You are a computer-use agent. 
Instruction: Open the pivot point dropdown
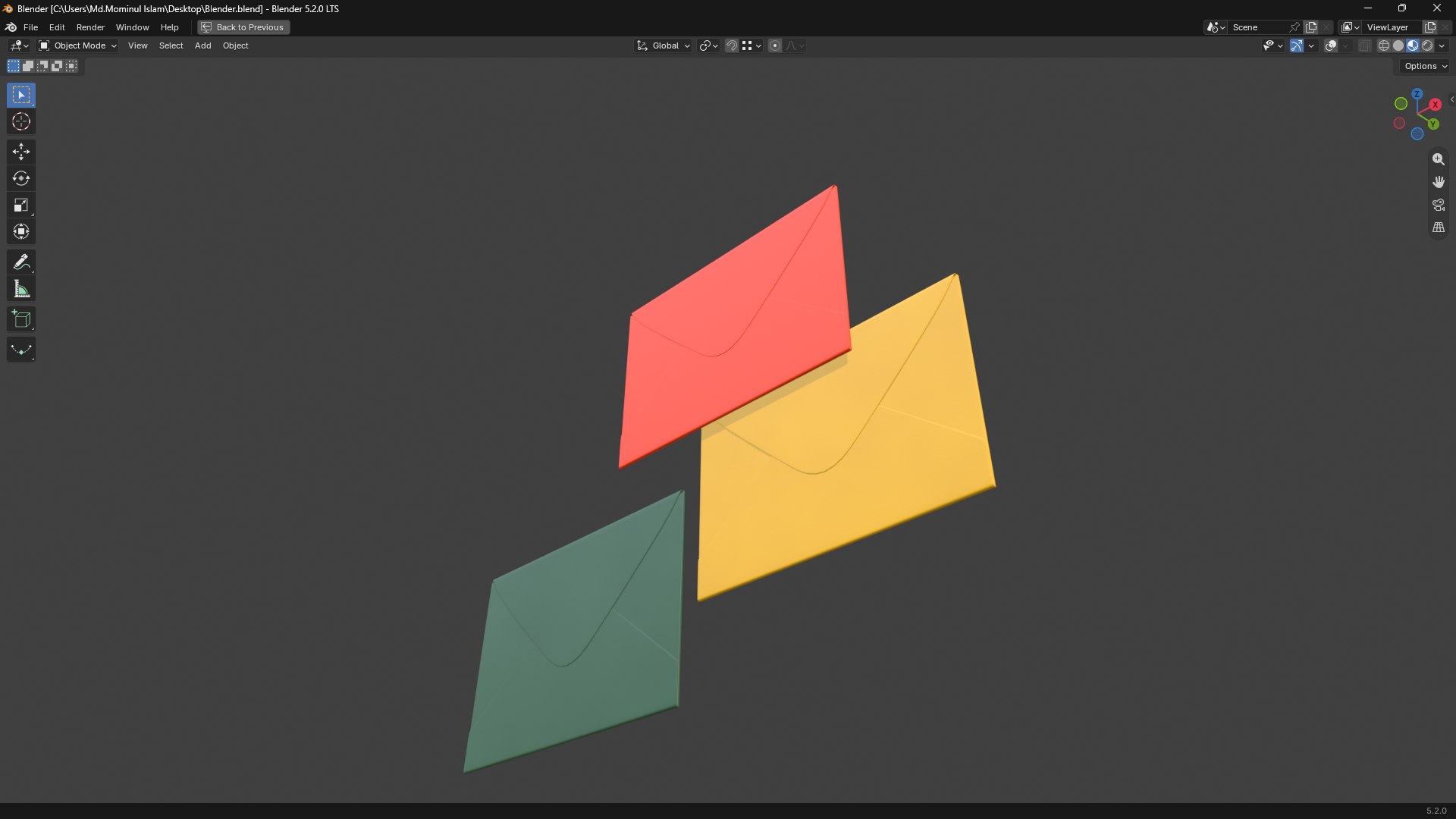click(x=708, y=46)
